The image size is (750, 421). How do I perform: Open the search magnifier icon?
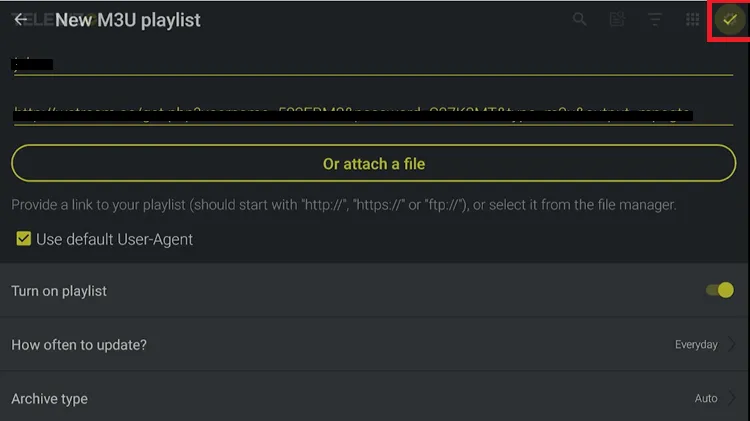point(580,19)
